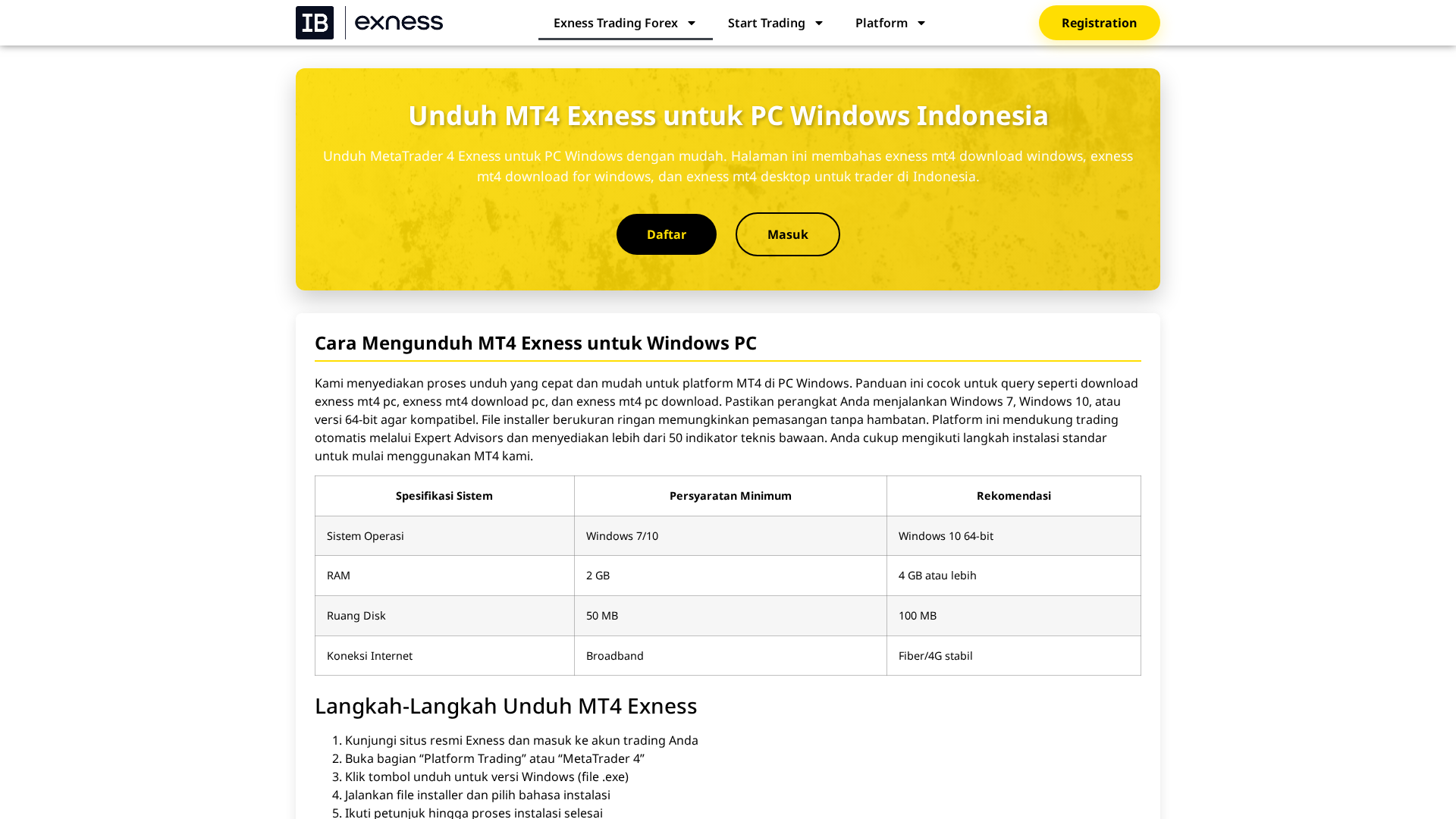Expand the Start Trading dropdown
The height and width of the screenshot is (819, 1456).
[818, 23]
